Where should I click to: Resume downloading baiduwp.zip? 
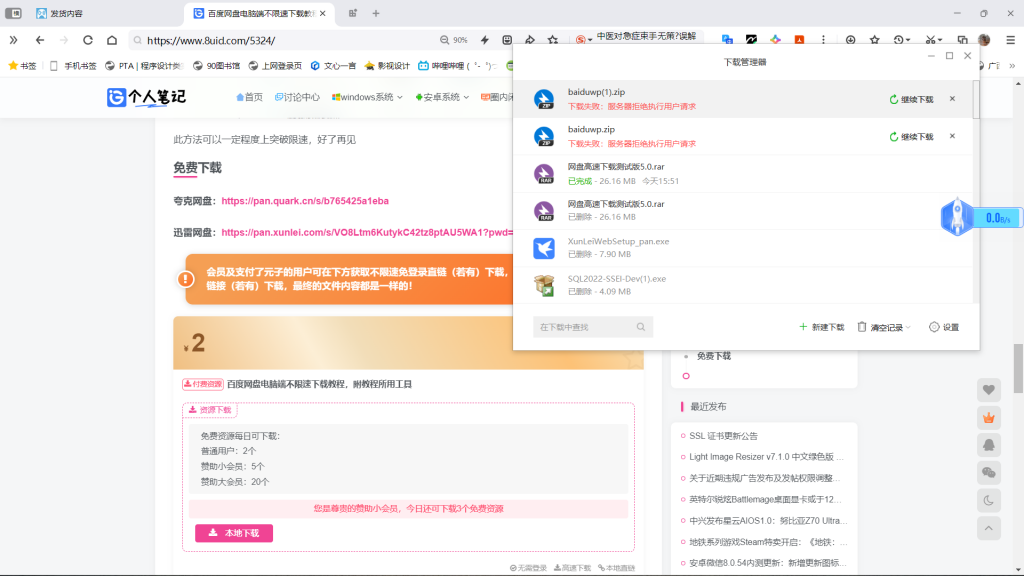[912, 136]
